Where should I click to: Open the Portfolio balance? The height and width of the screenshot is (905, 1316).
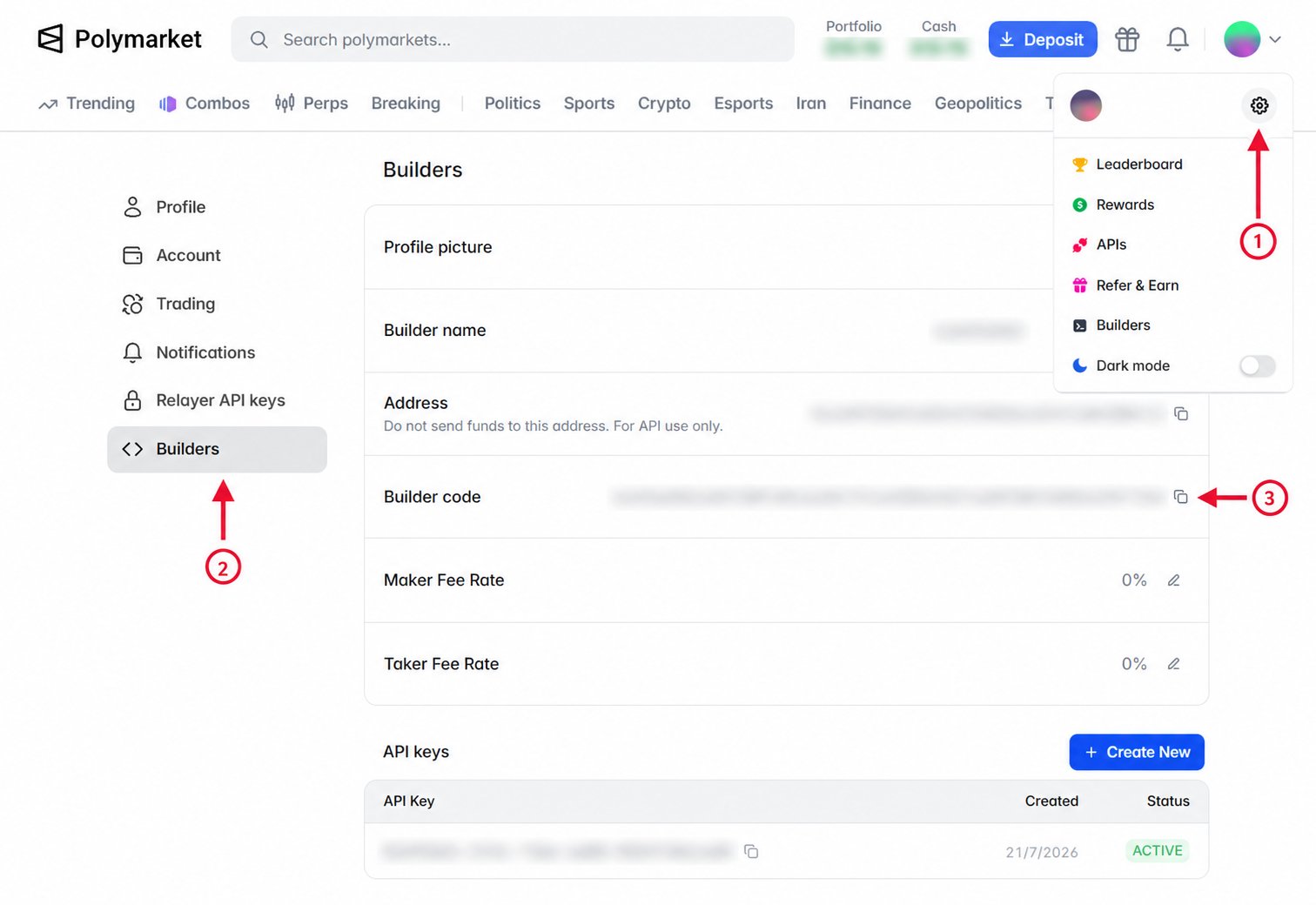[x=854, y=39]
